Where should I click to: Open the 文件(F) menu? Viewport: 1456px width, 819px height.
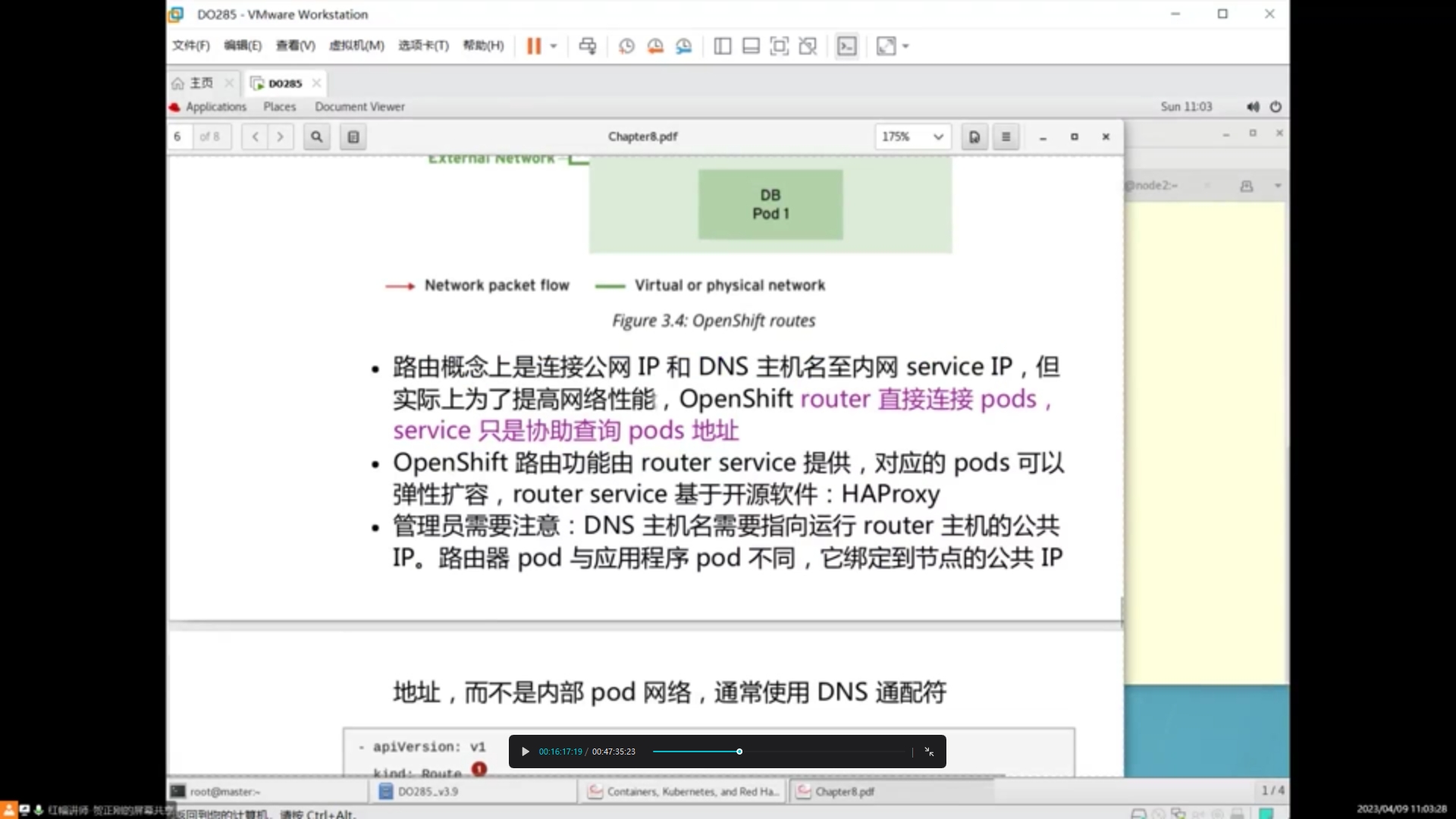point(190,45)
